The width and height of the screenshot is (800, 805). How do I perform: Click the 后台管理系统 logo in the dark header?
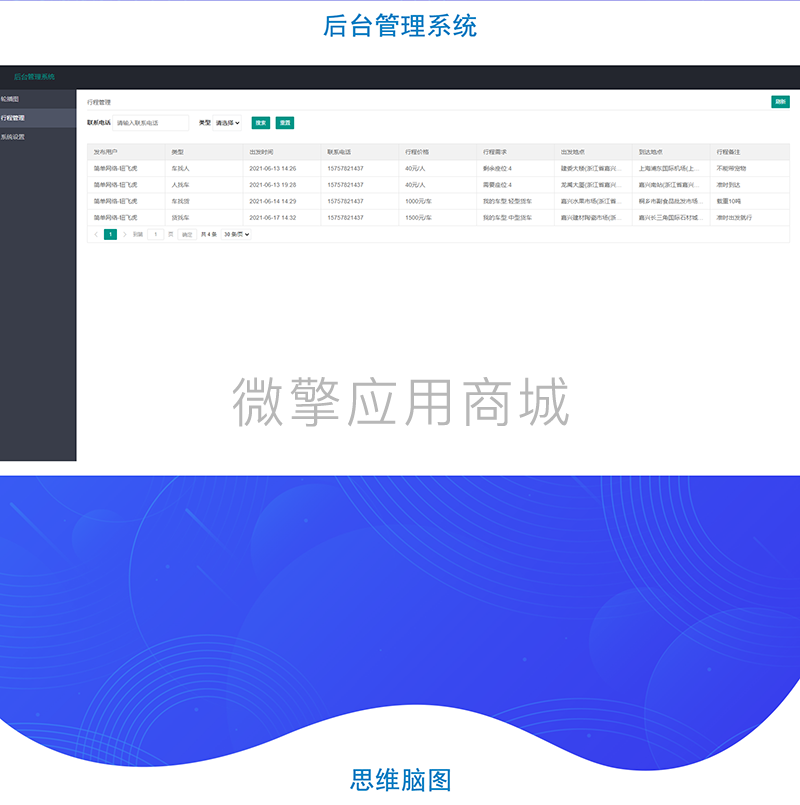pyautogui.click(x=34, y=77)
